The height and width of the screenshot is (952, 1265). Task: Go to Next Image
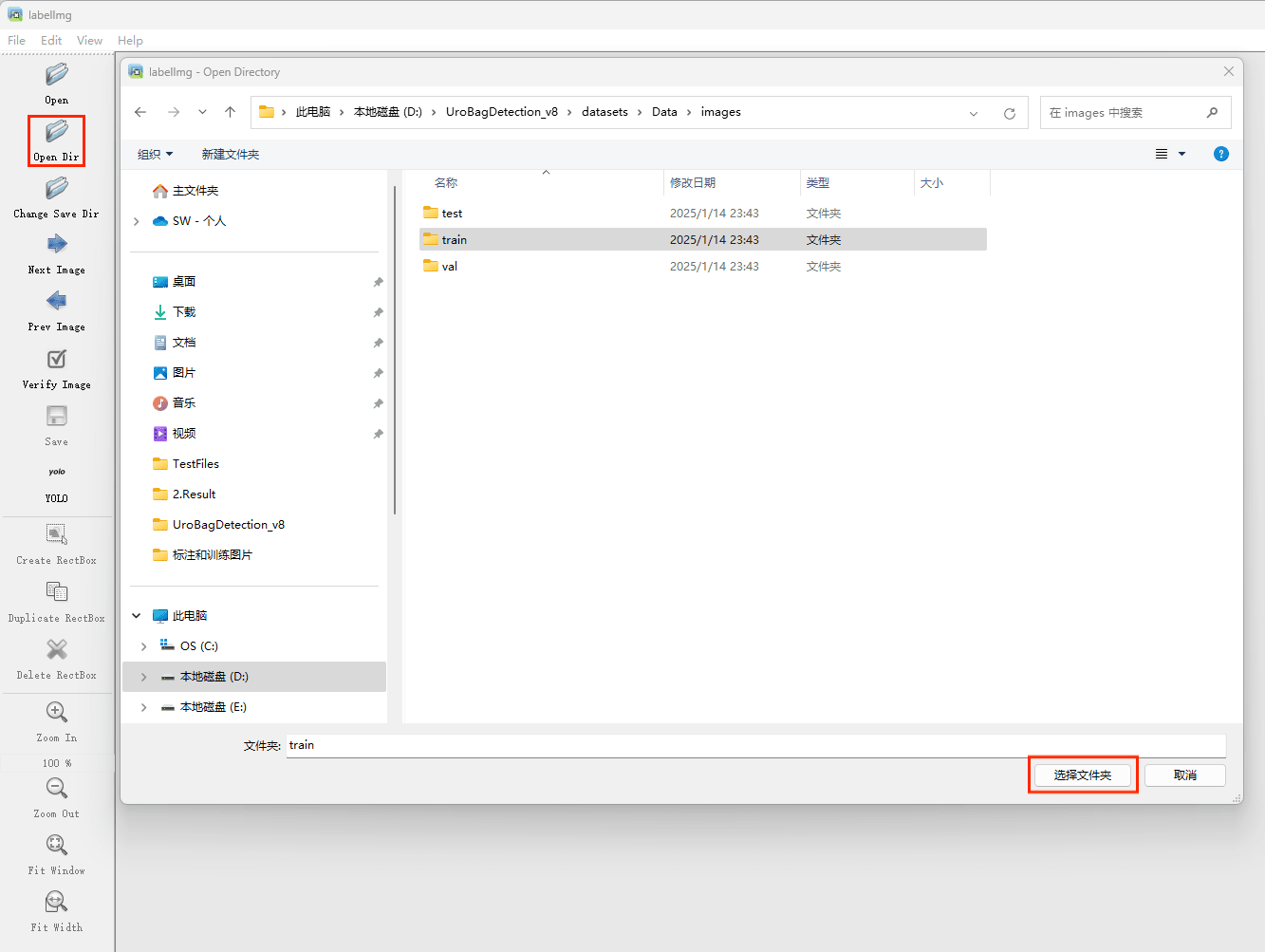(57, 245)
